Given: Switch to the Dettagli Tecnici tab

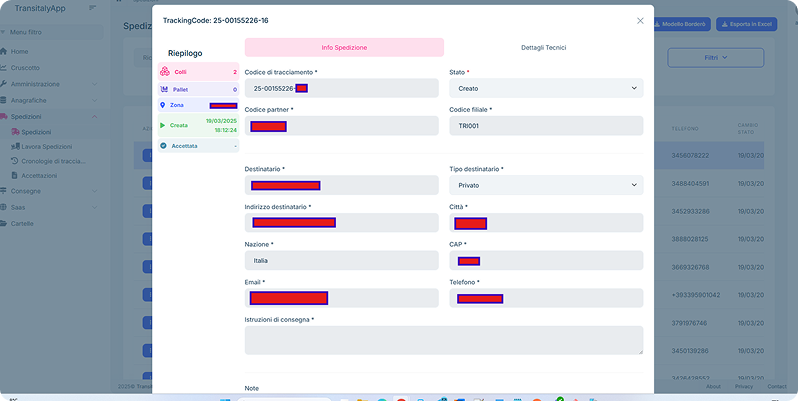Looking at the screenshot, I should click(543, 47).
